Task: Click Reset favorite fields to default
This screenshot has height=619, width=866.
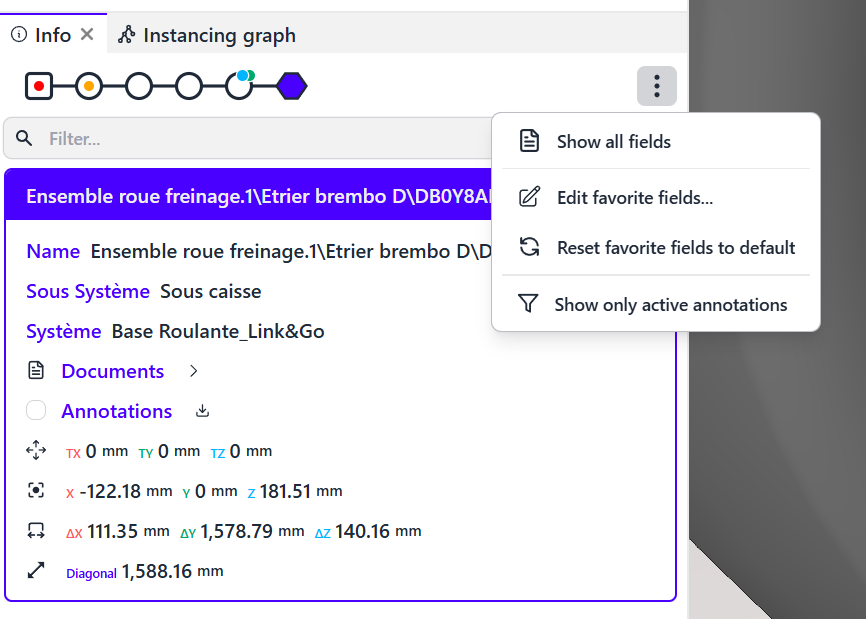Action: point(675,248)
